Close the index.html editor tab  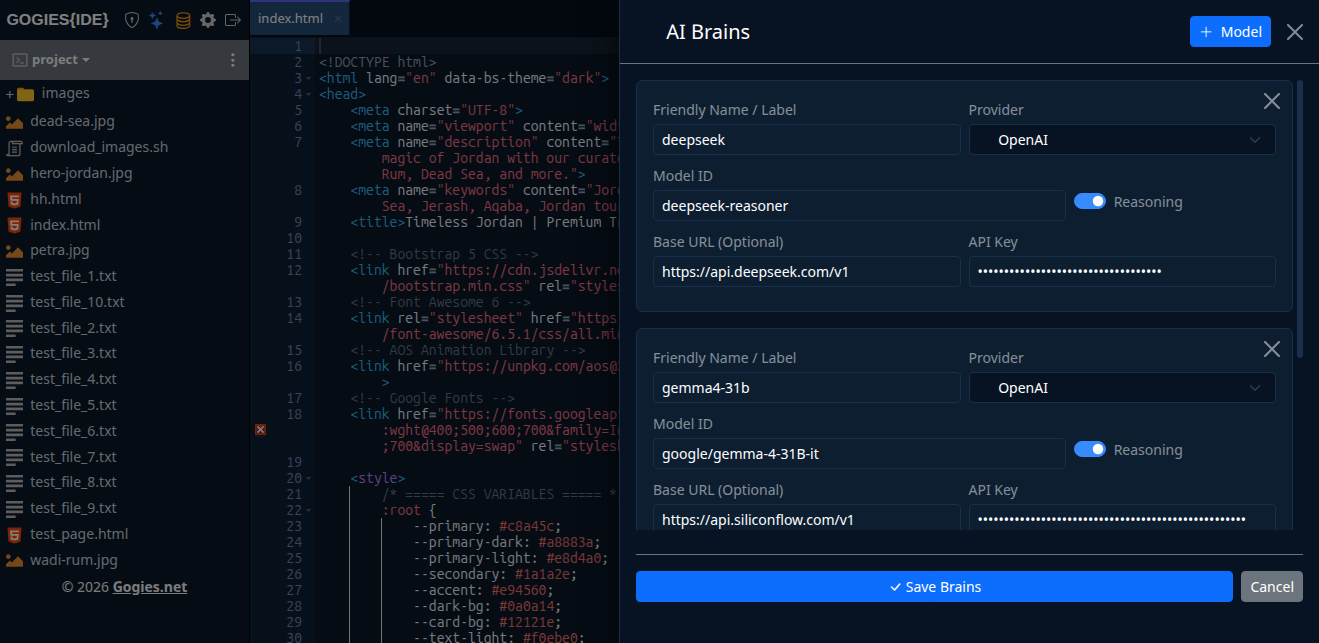pos(338,19)
